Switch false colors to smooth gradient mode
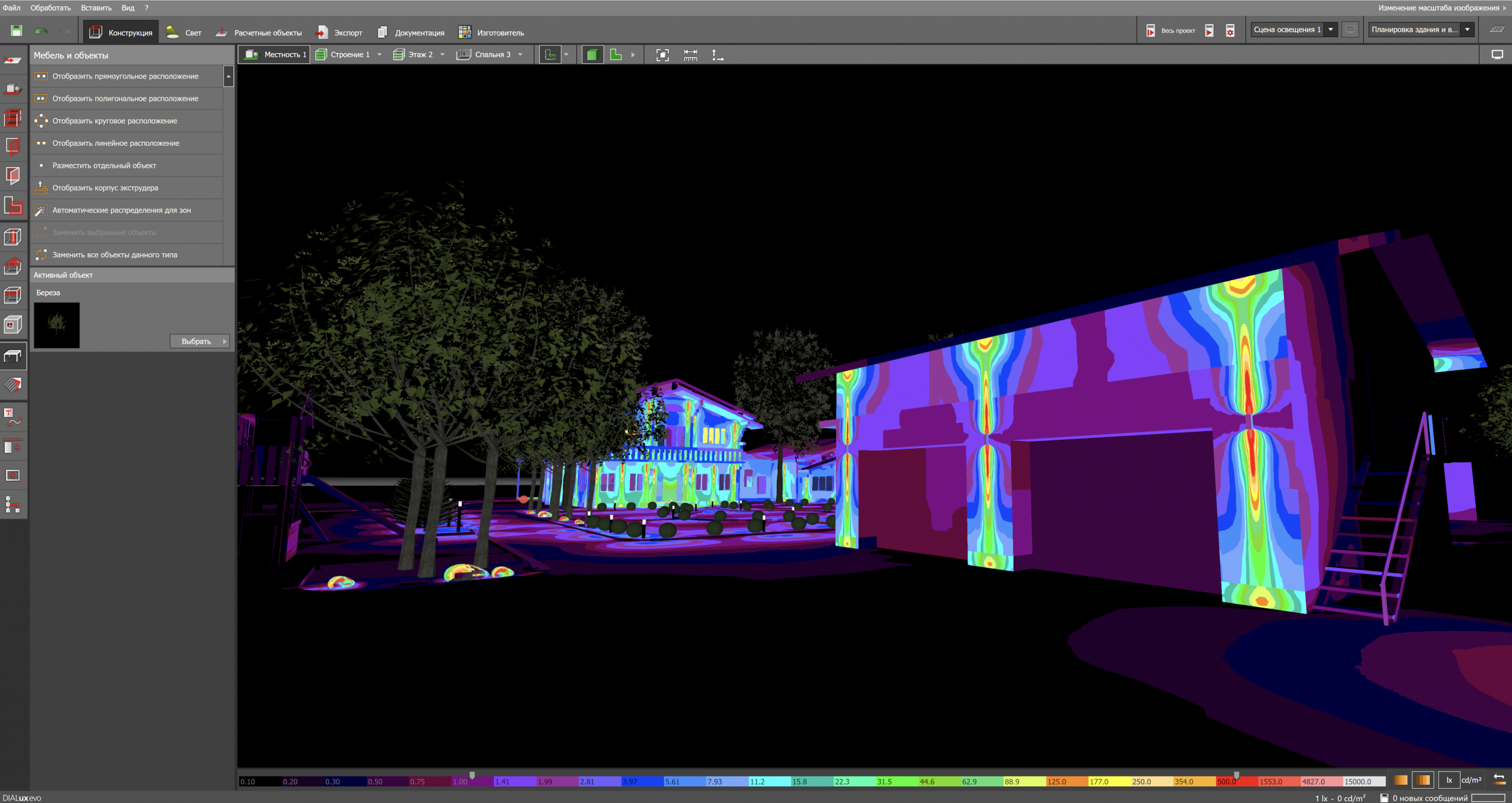This screenshot has height=803, width=1512. [x=1400, y=780]
